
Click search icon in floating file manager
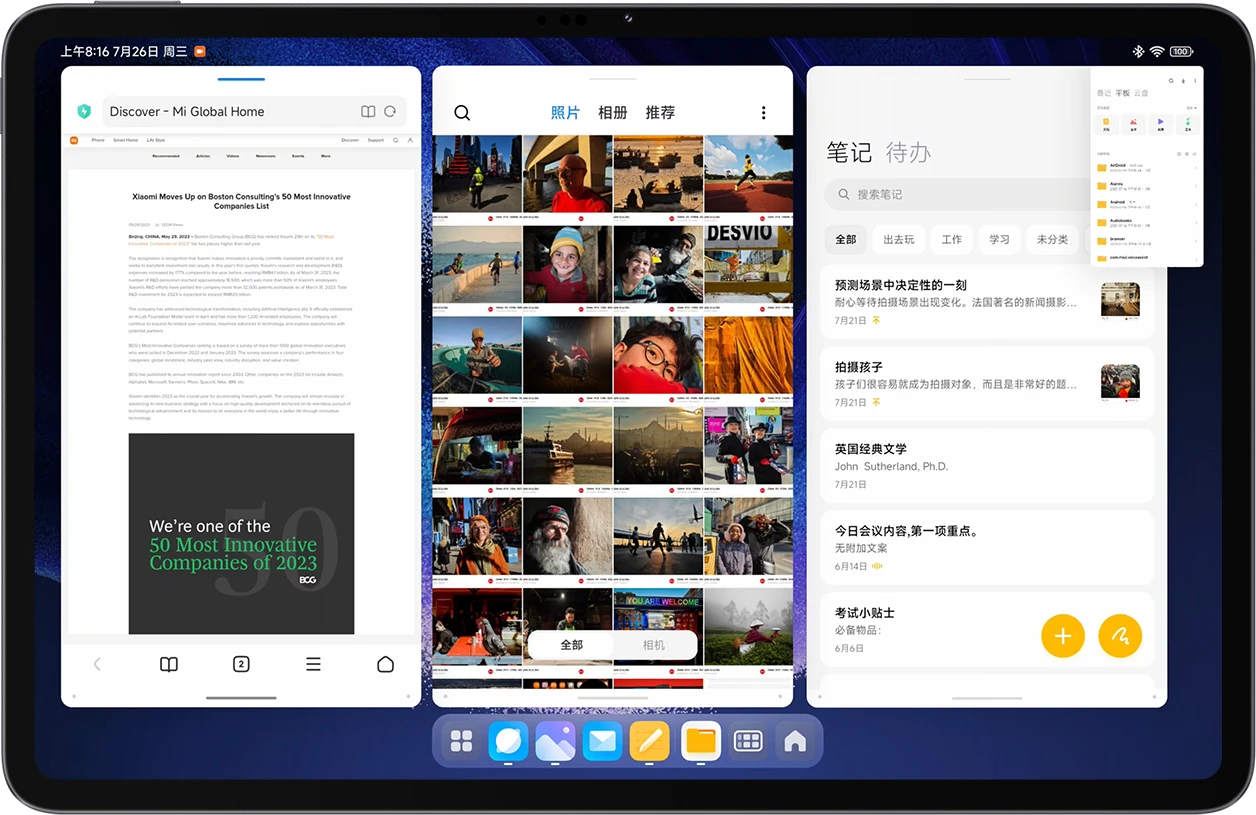tap(1171, 81)
